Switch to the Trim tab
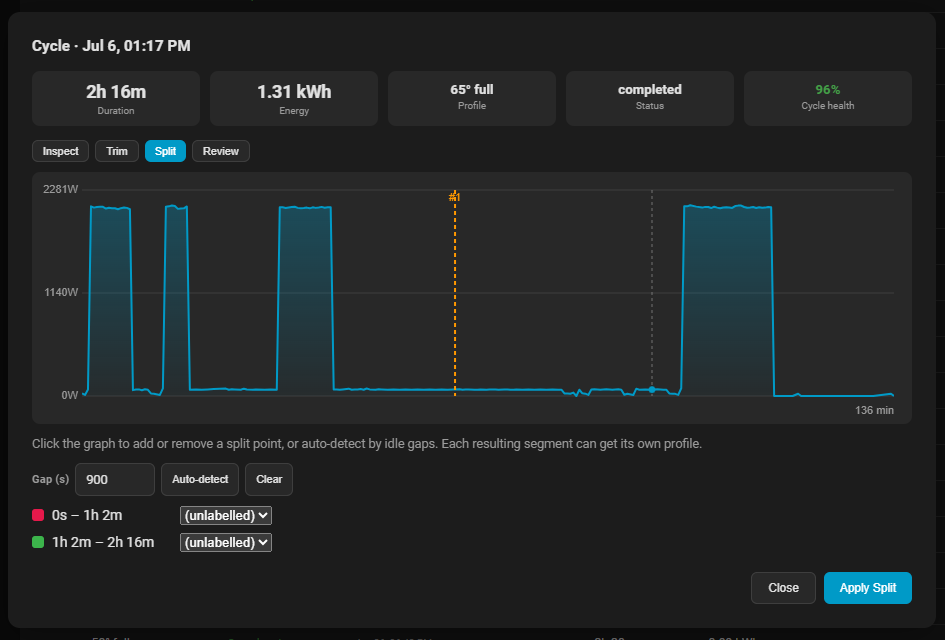The width and height of the screenshot is (945, 640). coord(117,151)
